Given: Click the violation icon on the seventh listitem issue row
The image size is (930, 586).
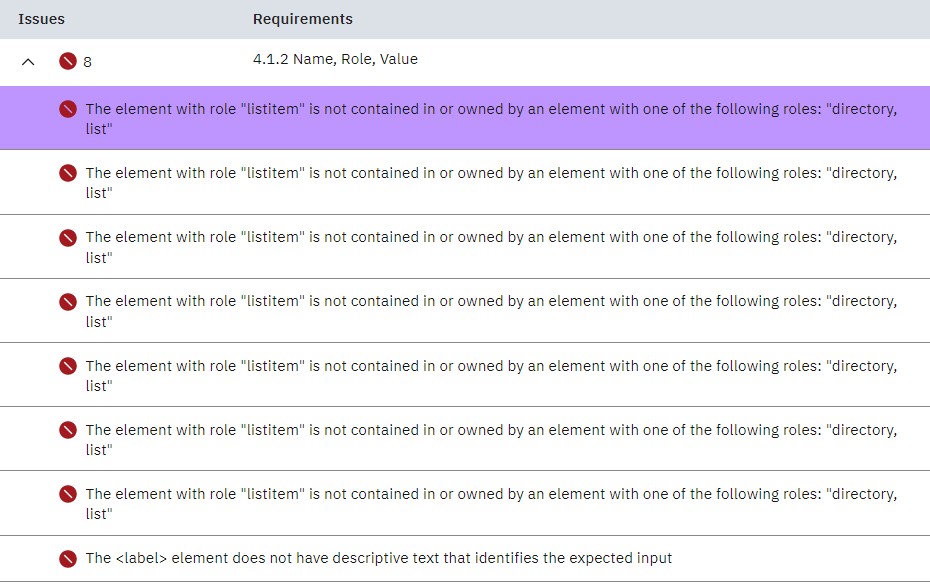Looking at the screenshot, I should tap(68, 493).
